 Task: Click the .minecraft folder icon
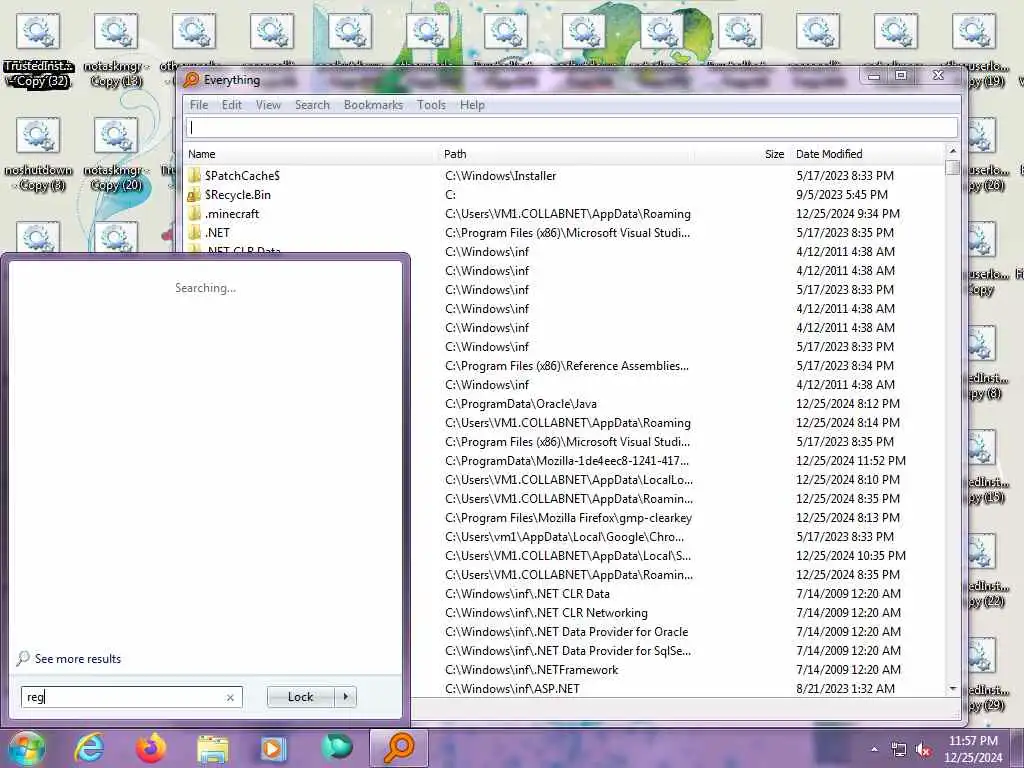coord(194,214)
